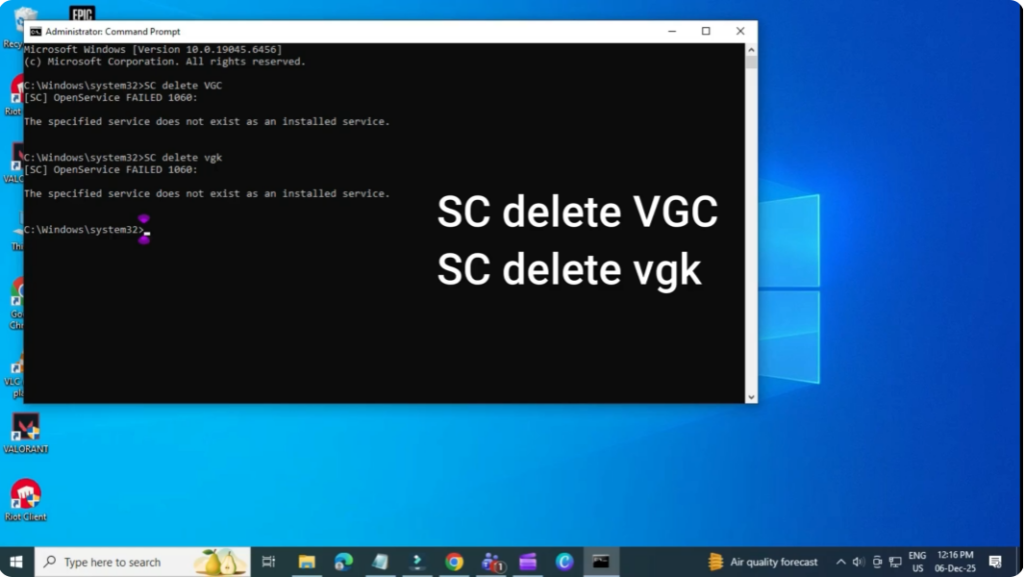Open Task View from the taskbar
The width and height of the screenshot is (1024, 577).
pos(267,561)
